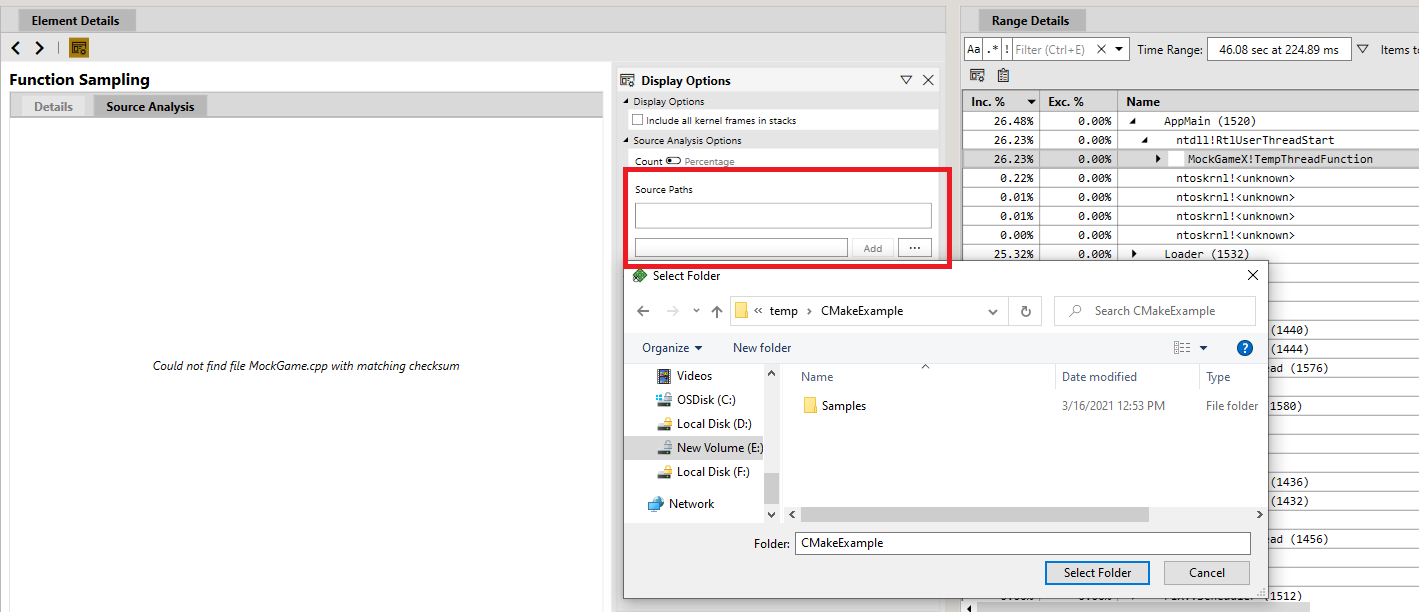Toggle the exclude (!) filter option
Image resolution: width=1419 pixels, height=612 pixels.
click(1006, 49)
